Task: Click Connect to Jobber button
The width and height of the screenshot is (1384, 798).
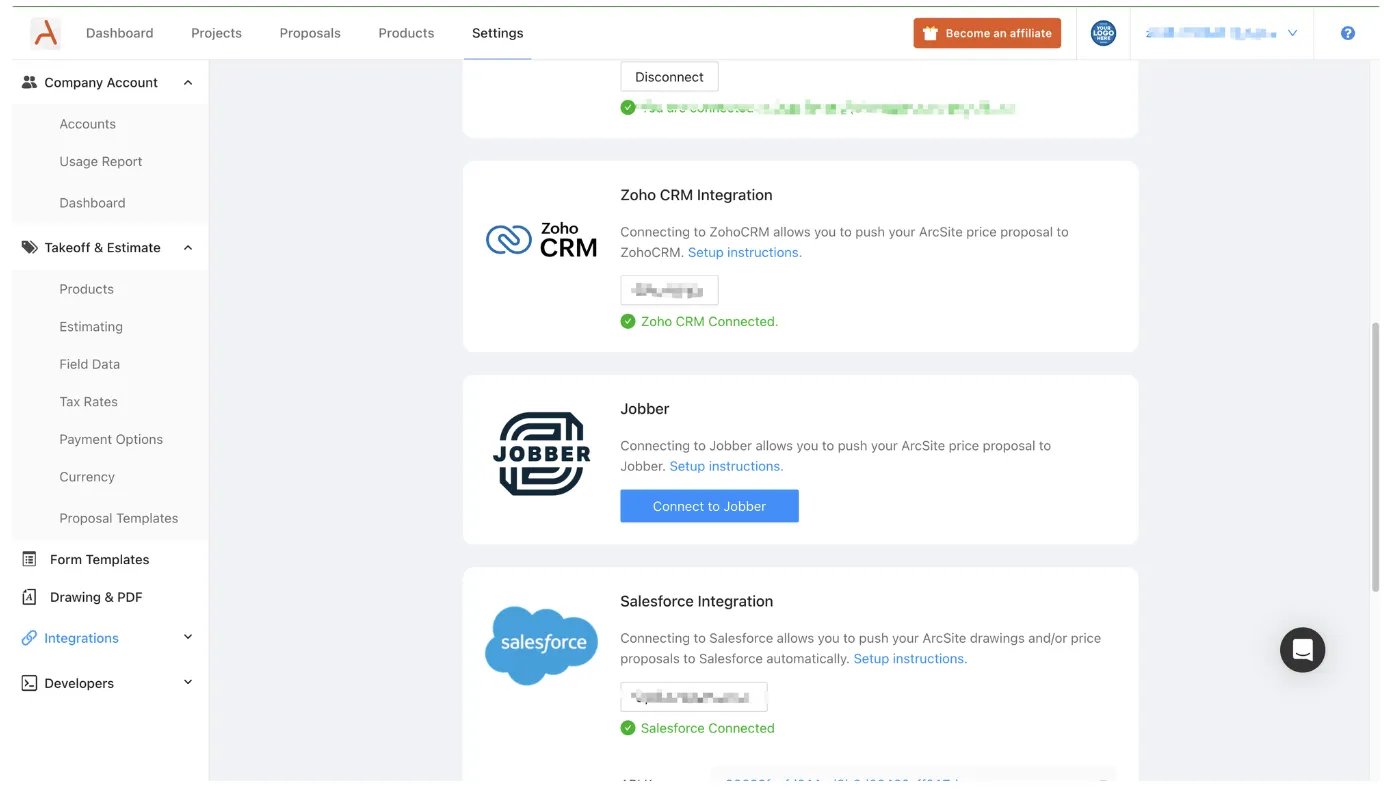Action: (x=709, y=506)
